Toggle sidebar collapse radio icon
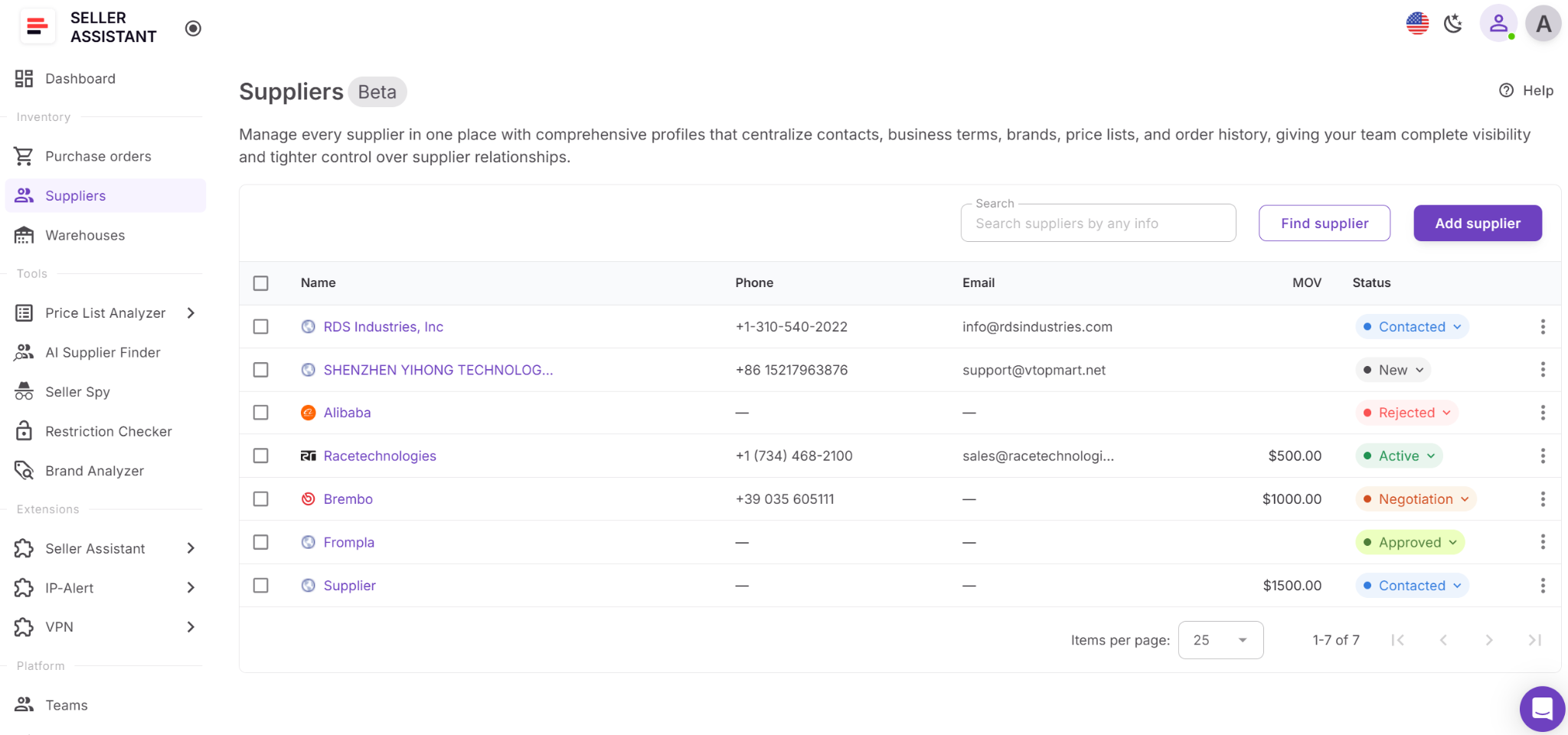The width and height of the screenshot is (1568, 735). [193, 28]
